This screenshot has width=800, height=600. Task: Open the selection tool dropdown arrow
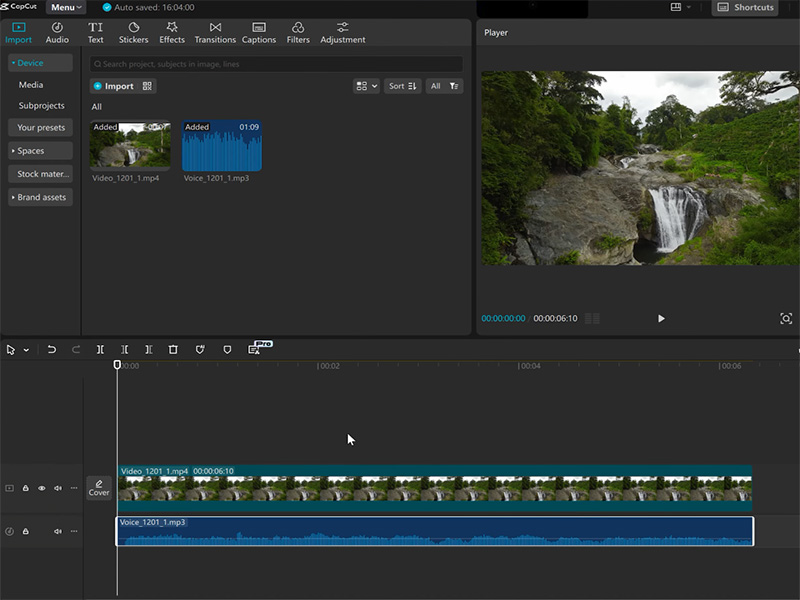coord(26,350)
